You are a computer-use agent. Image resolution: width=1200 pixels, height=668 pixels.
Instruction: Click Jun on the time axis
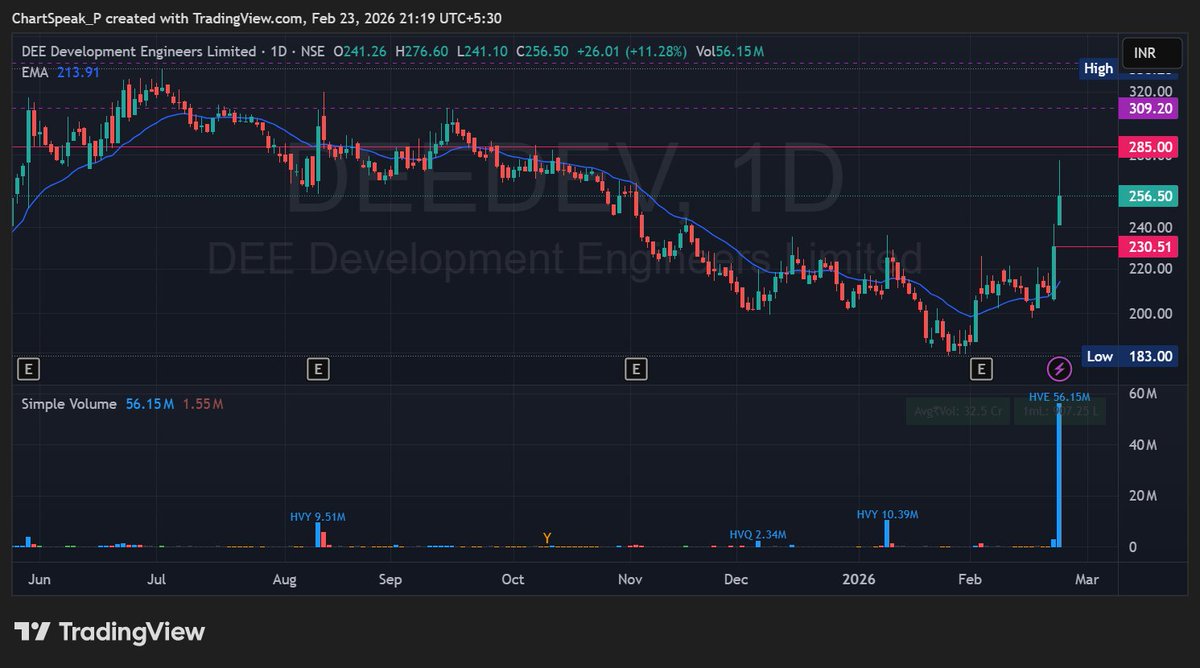point(41,579)
